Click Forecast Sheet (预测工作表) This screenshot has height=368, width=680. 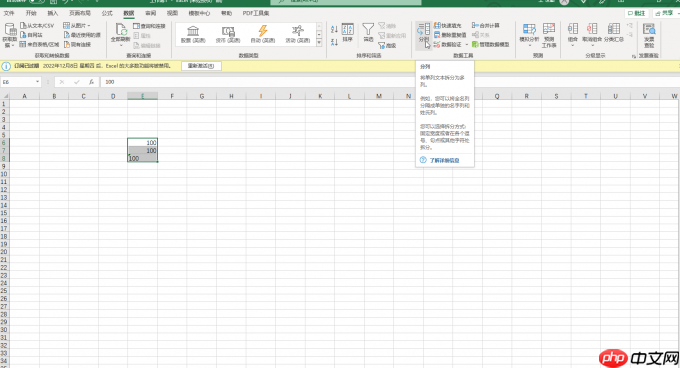click(x=549, y=35)
